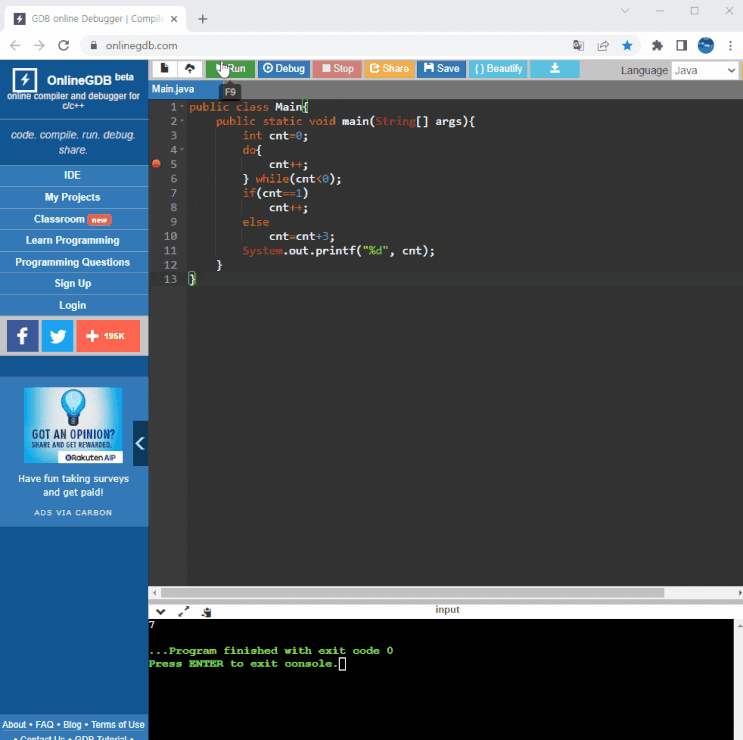
Task: Collapse the console panel chevron
Action: [160, 611]
